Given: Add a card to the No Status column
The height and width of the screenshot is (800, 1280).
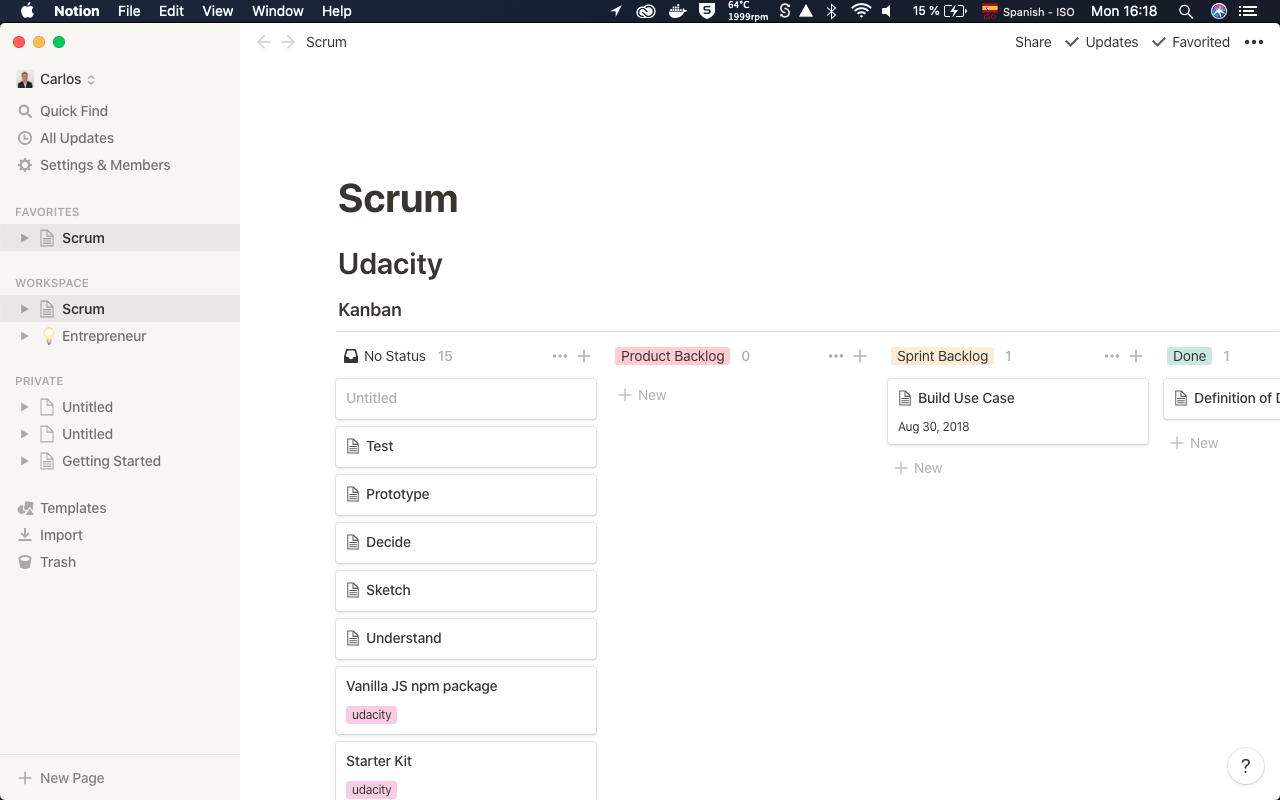Looking at the screenshot, I should (584, 356).
